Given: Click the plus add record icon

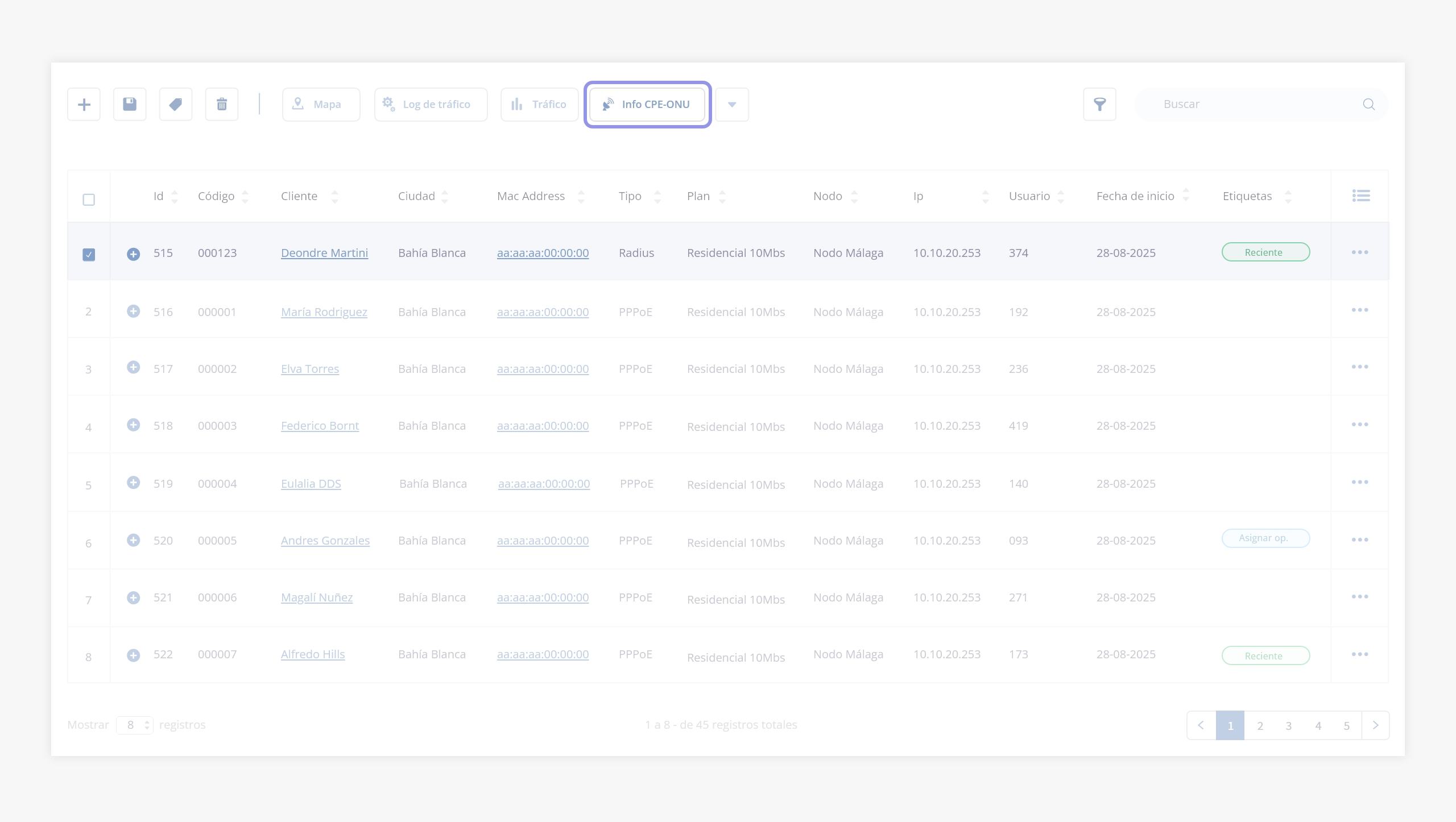Looking at the screenshot, I should coord(84,104).
